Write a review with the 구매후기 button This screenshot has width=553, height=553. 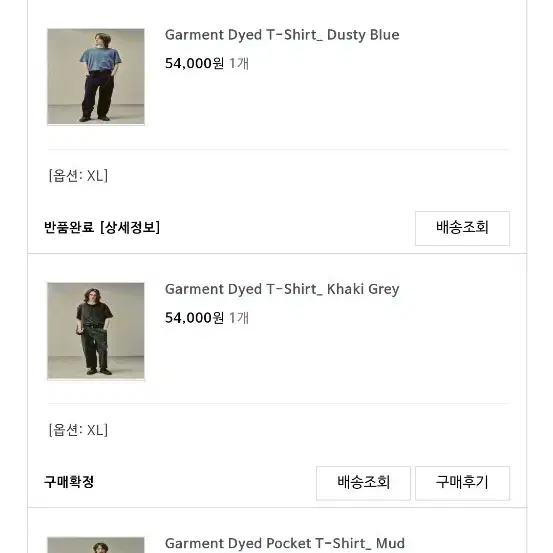click(x=462, y=483)
